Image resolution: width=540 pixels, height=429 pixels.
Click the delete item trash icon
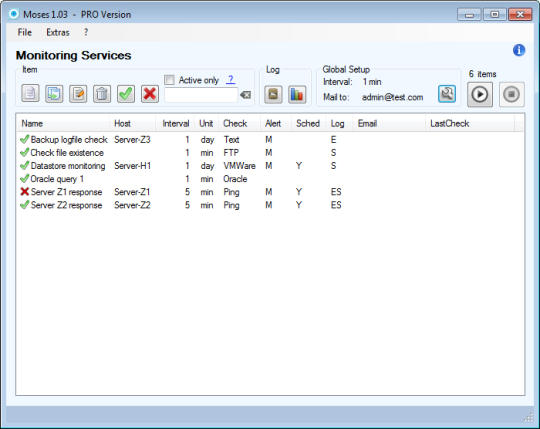coord(102,94)
